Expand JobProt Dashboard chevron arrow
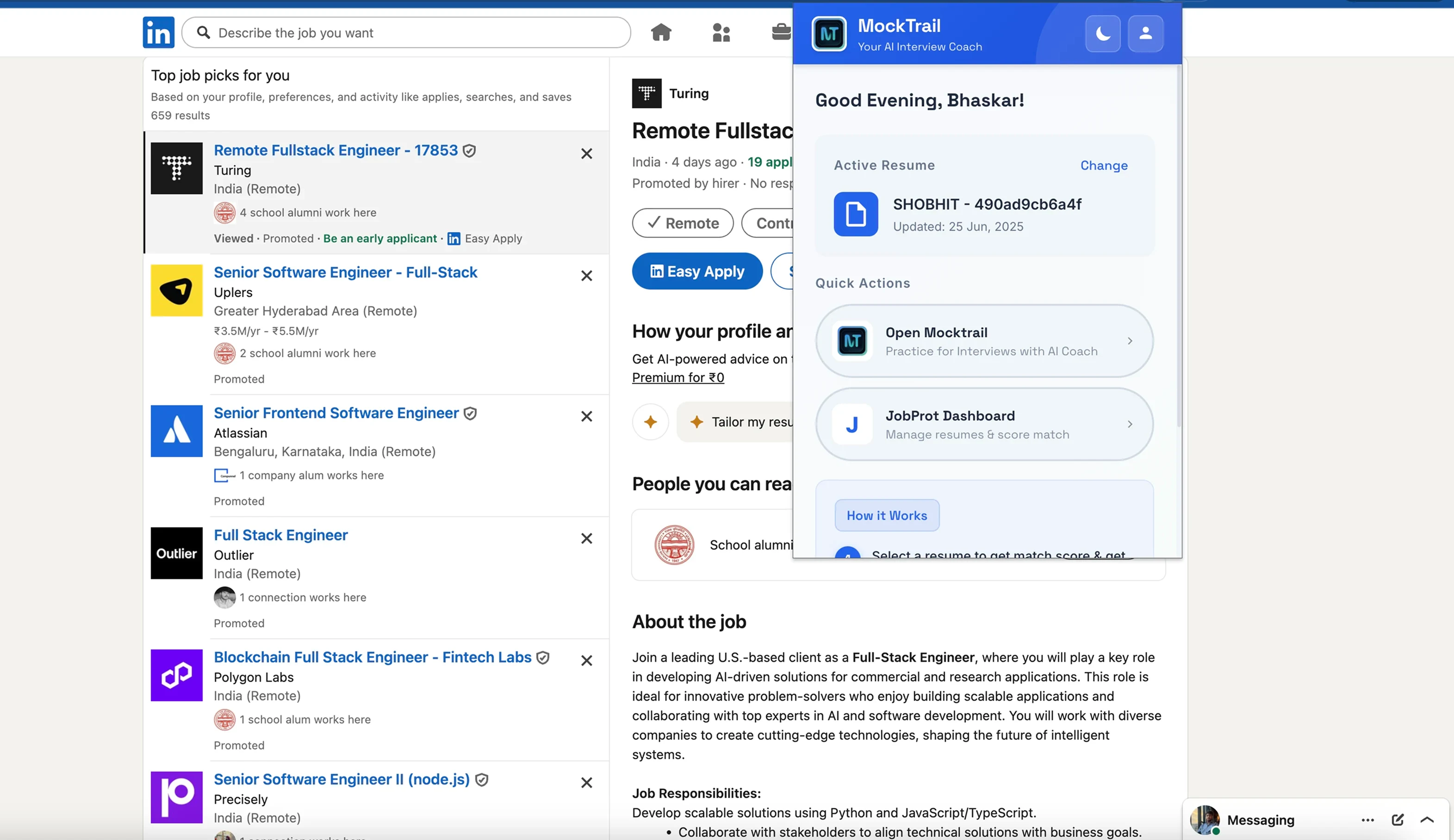1454x840 pixels. pos(1130,425)
